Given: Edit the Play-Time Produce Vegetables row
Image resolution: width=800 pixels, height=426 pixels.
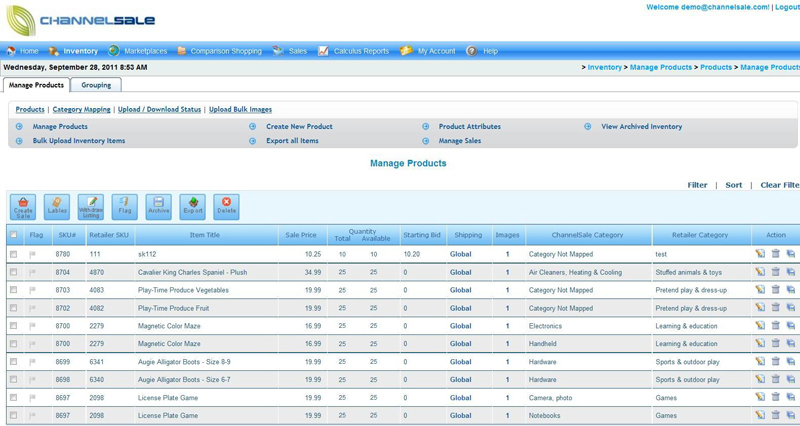Looking at the screenshot, I should click(x=760, y=290).
